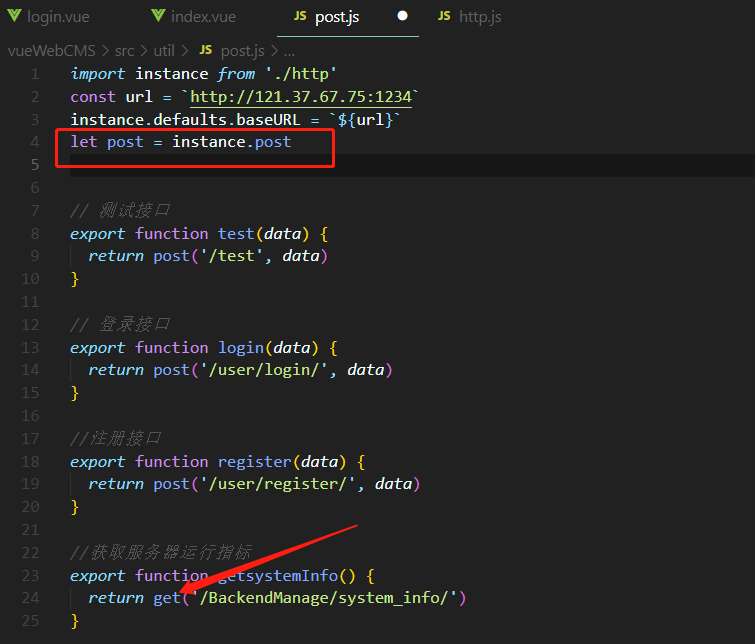Click the closing brace on line 25

pyautogui.click(x=75, y=621)
